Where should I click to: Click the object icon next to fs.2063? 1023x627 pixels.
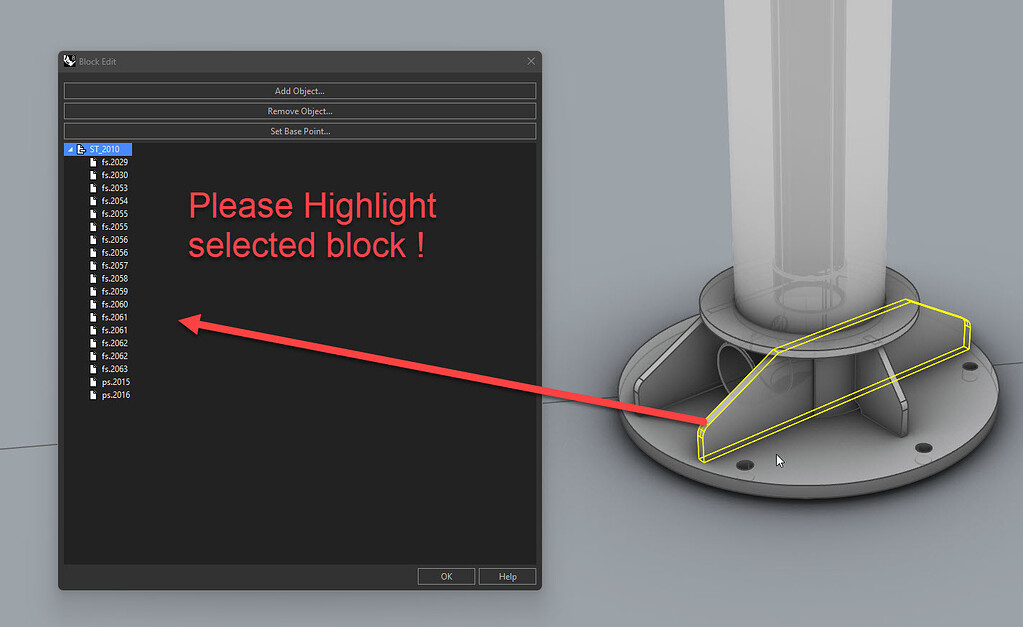pos(95,368)
